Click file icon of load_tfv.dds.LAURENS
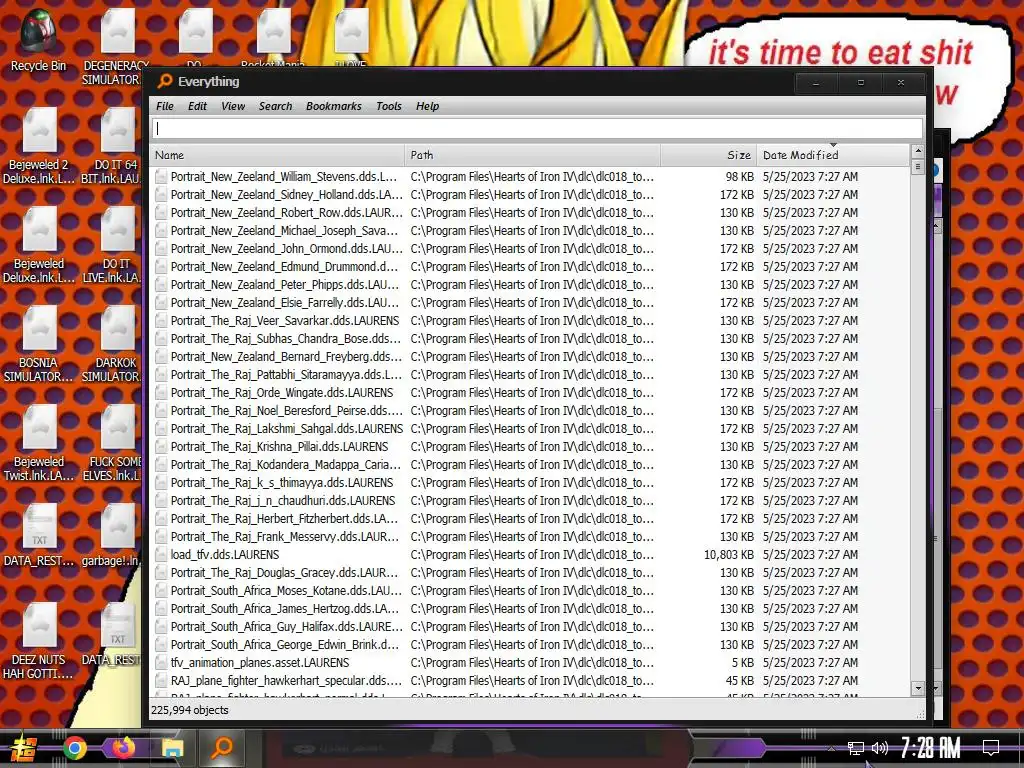 coord(161,554)
